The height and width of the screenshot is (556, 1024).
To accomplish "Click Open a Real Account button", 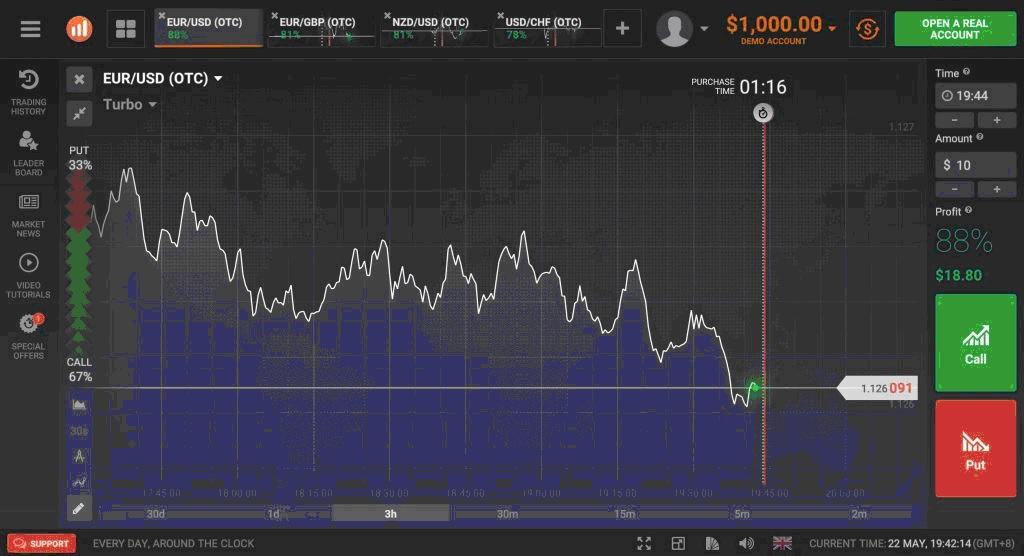I will click(x=955, y=29).
